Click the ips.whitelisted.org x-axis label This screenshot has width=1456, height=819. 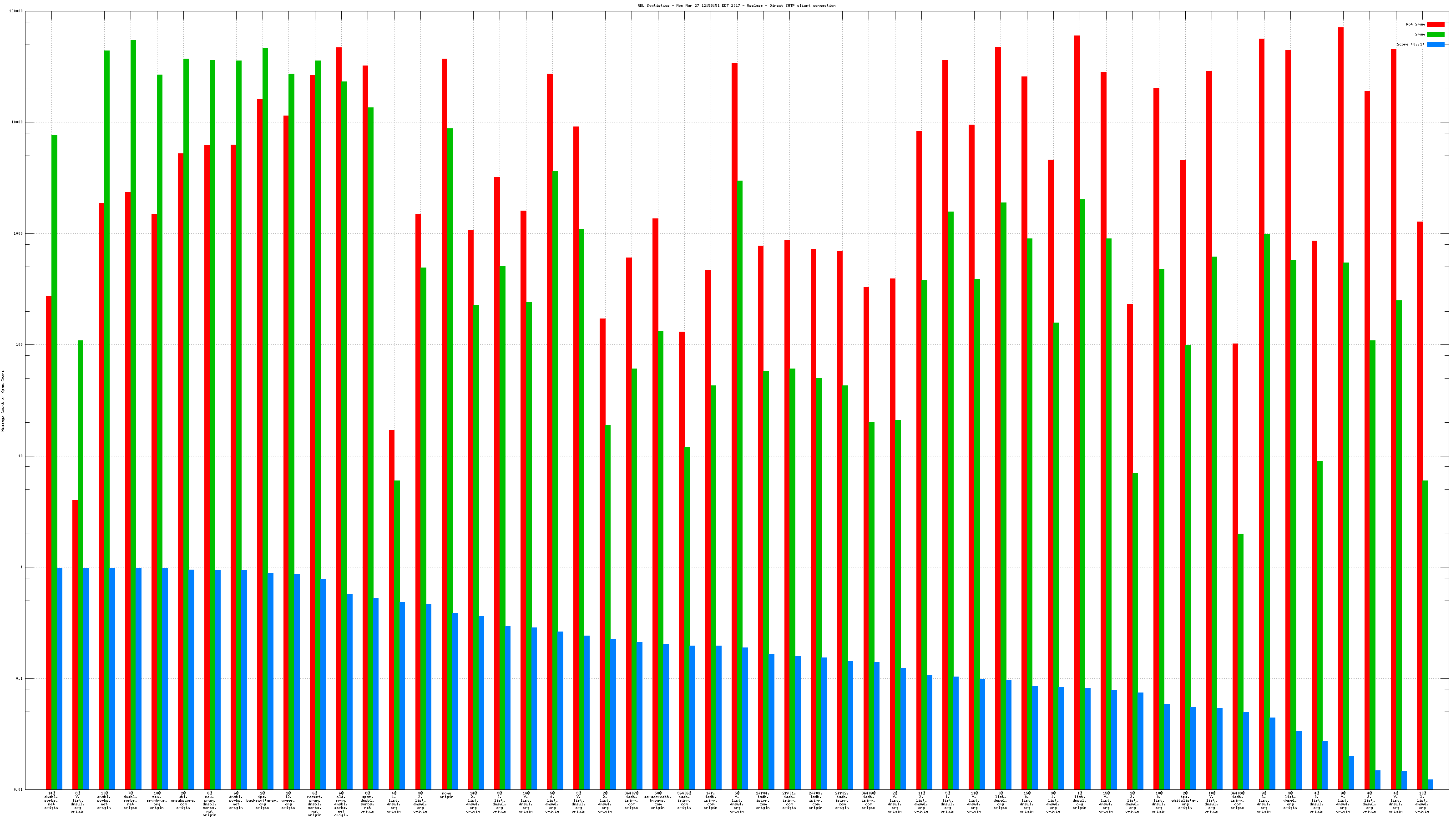point(1185,800)
